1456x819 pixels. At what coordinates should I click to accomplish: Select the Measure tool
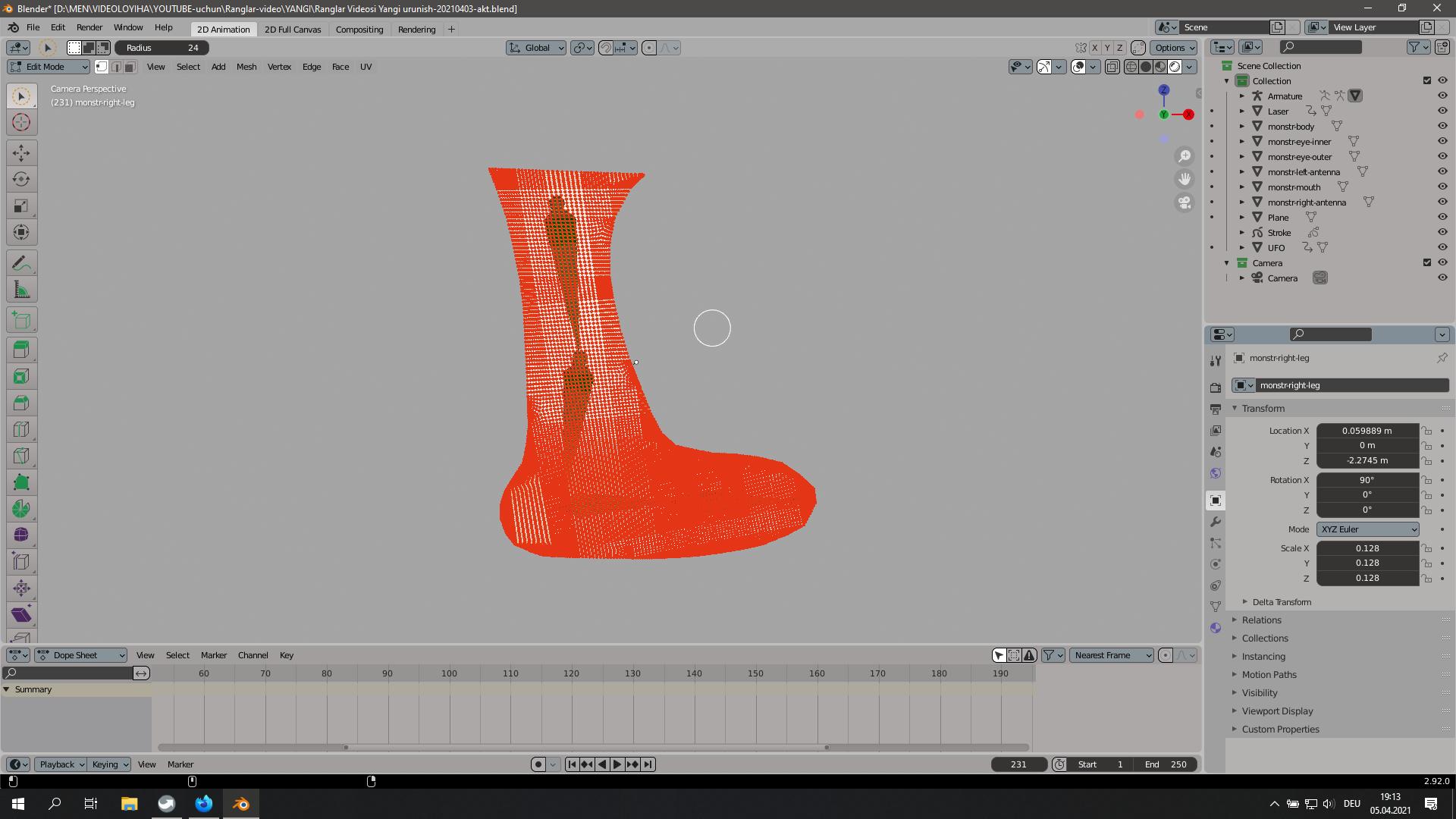coord(21,290)
